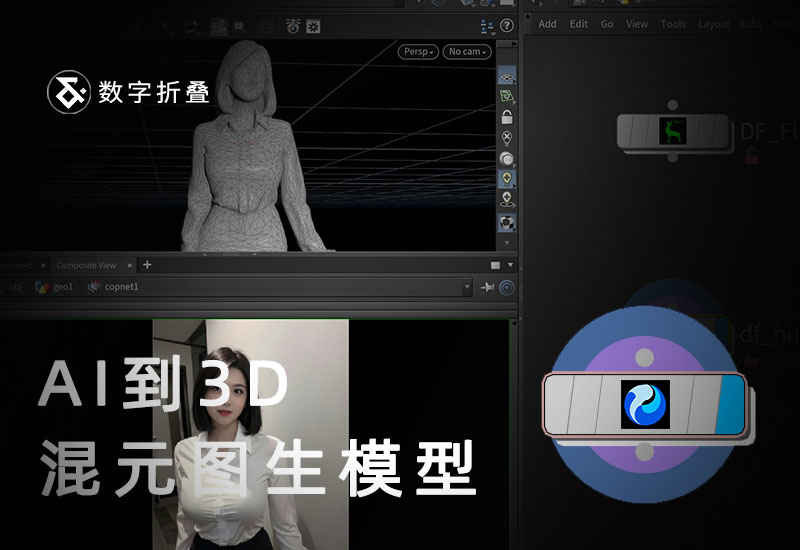This screenshot has height=550, width=800.
Task: Click the shading sphere icon in viewport toolbar
Action: [507, 158]
